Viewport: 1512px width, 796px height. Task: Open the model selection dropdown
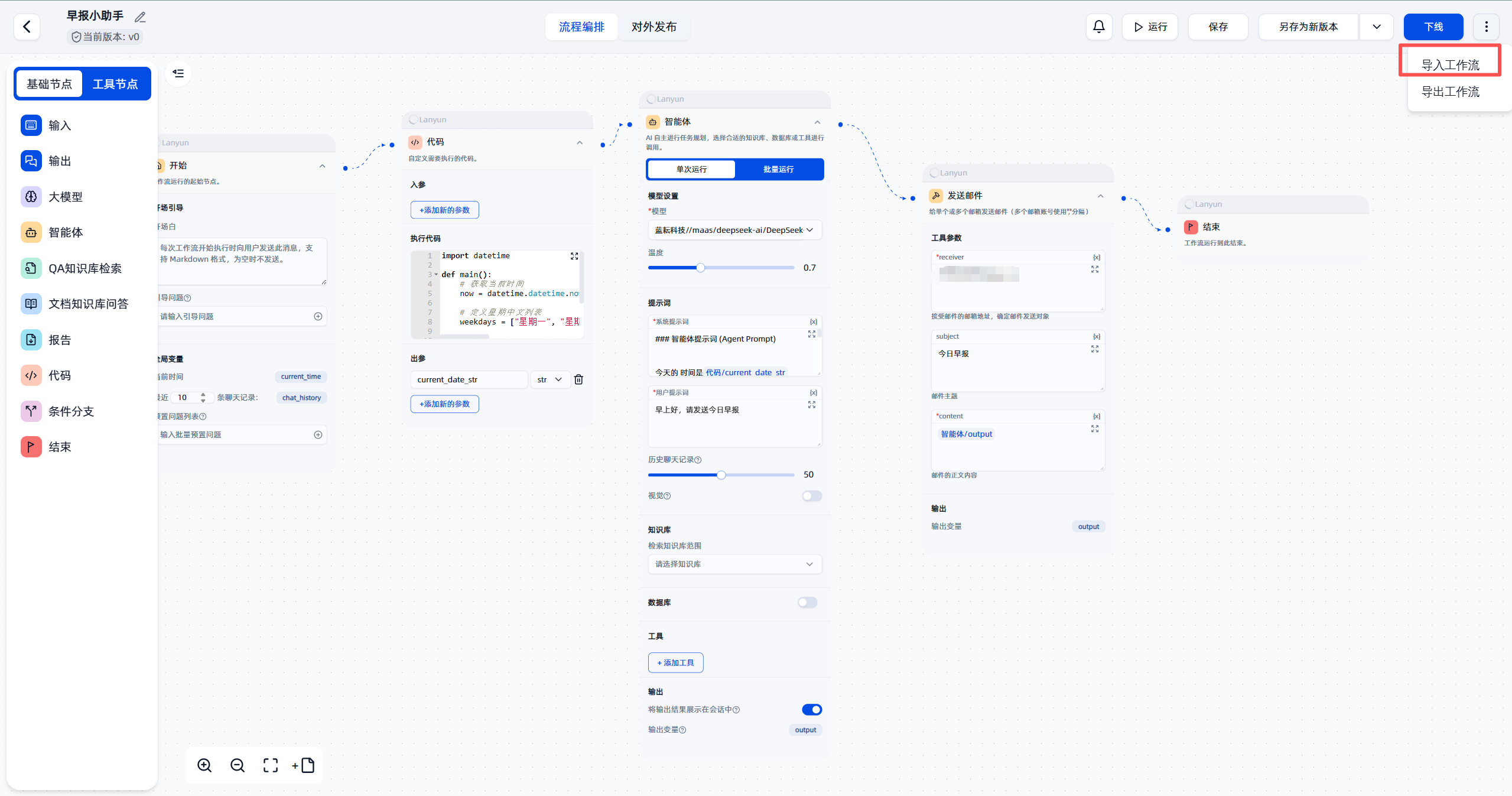[x=734, y=230]
